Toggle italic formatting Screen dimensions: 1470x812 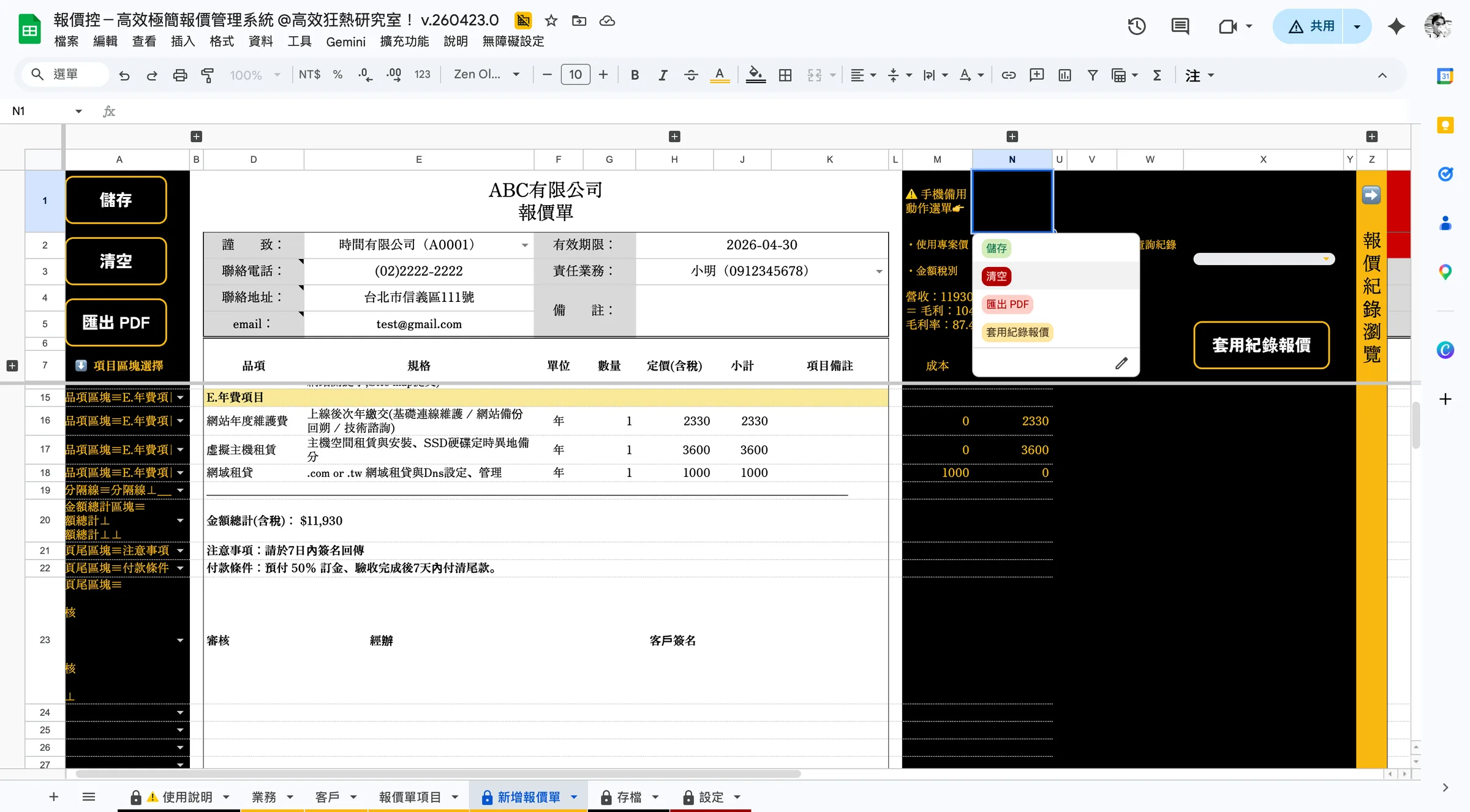(x=663, y=75)
